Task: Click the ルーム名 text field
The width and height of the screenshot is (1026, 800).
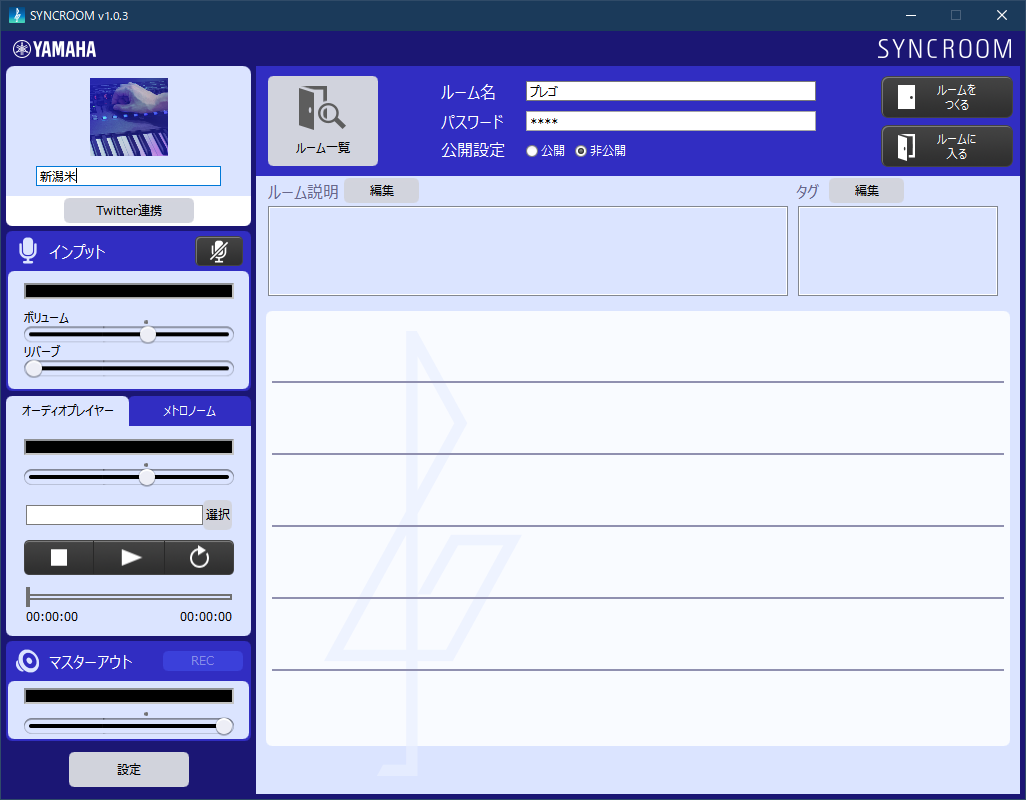Action: click(x=670, y=91)
